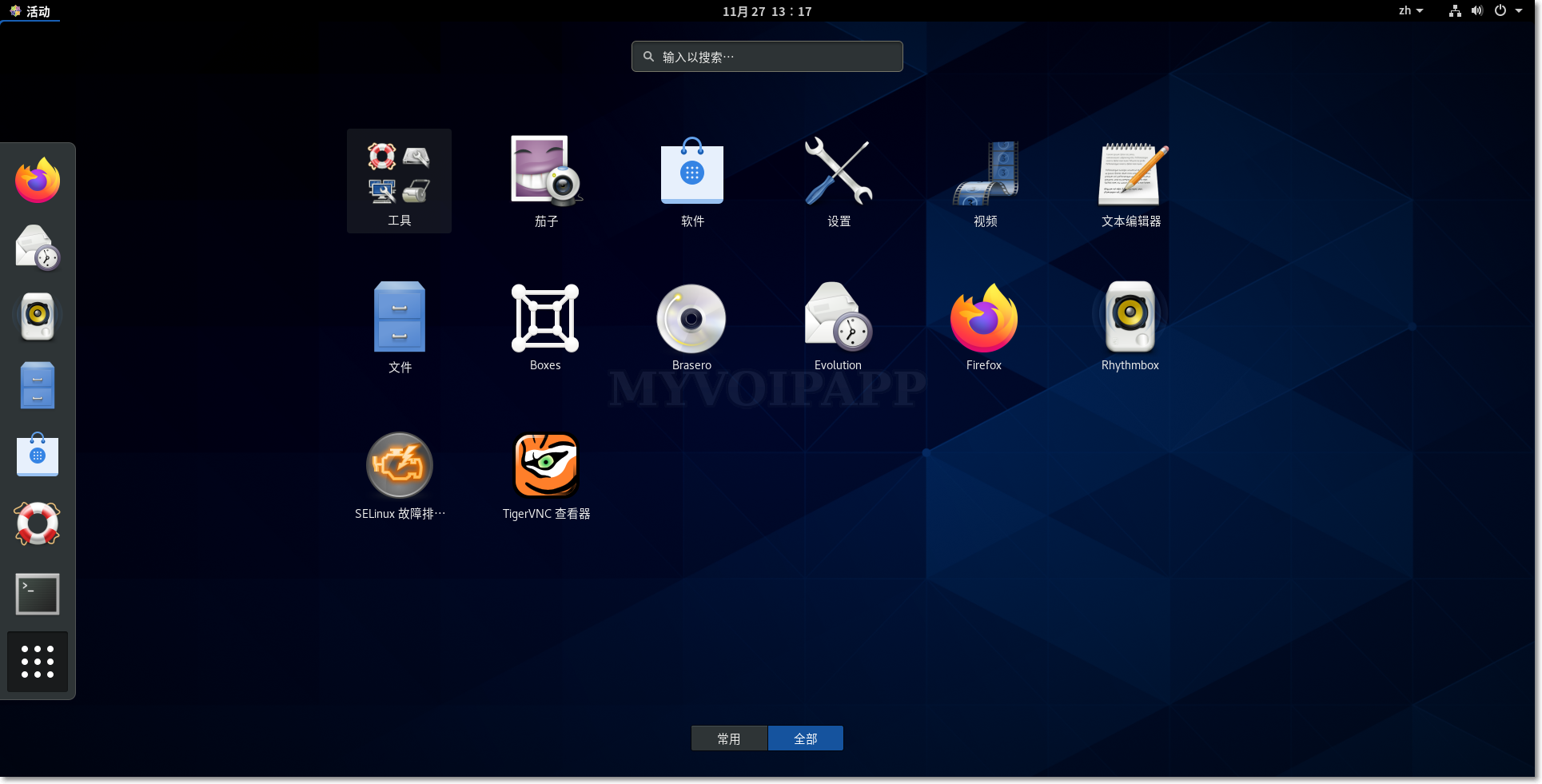The image size is (1542, 784).
Task: Launch the 茄子 (Cheese) webcam app
Action: 546,181
